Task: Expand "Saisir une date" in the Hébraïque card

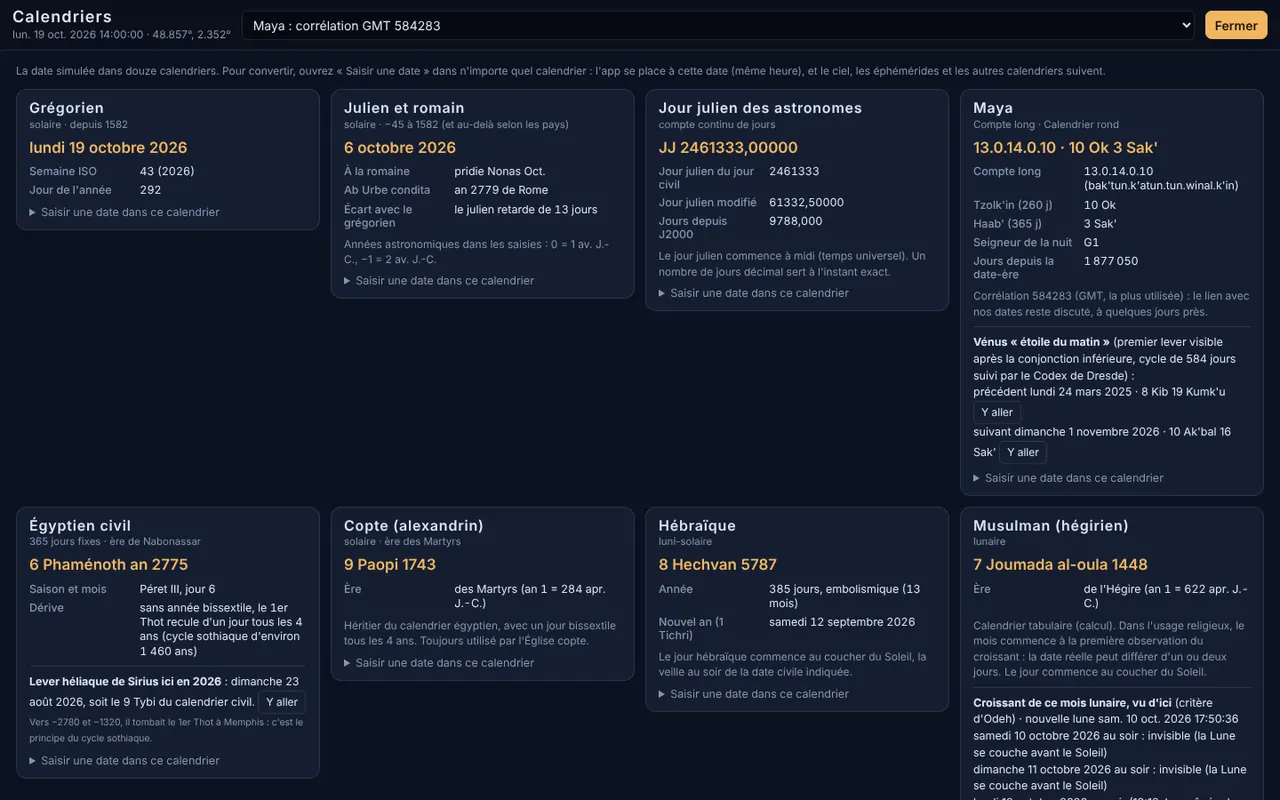Action: 754,694
